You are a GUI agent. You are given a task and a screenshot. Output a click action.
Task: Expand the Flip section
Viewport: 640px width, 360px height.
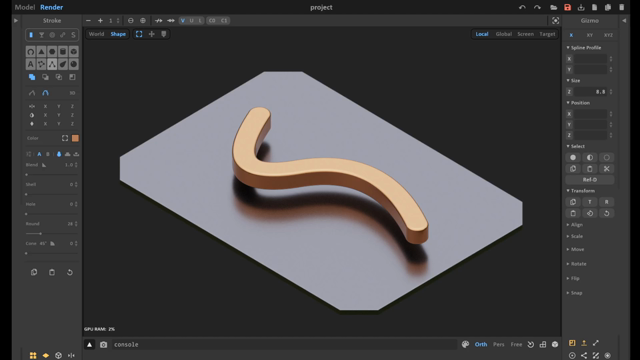coord(573,278)
